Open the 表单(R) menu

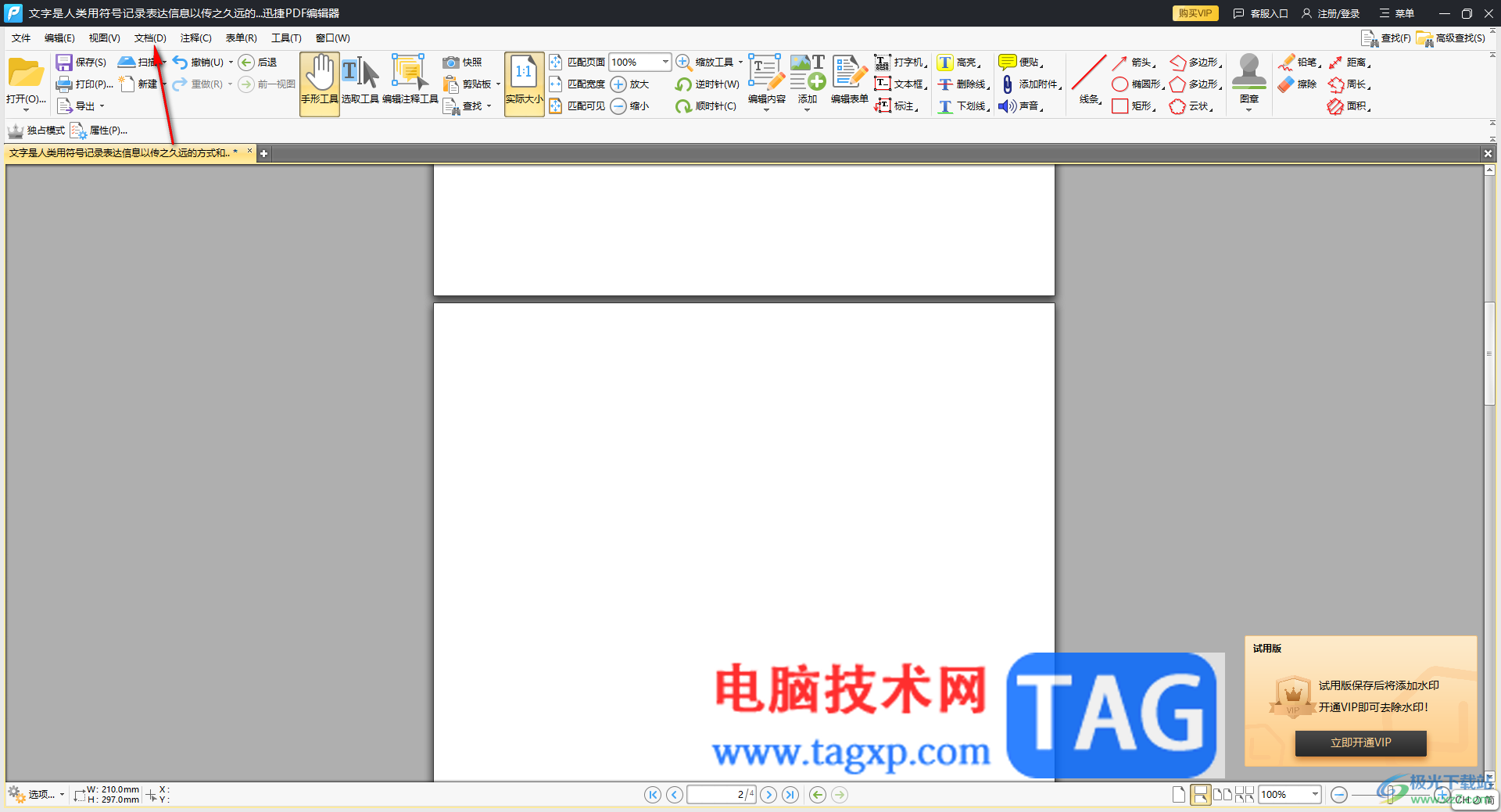pos(241,38)
